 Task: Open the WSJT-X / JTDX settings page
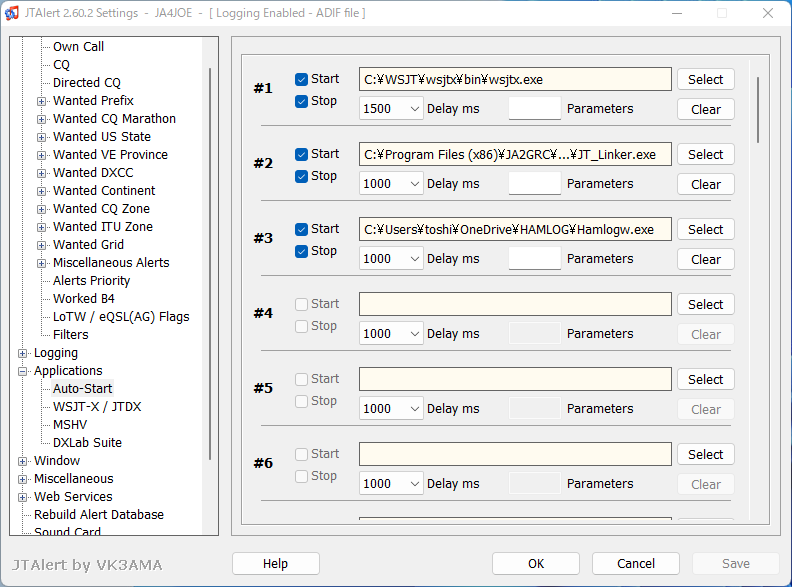97,407
